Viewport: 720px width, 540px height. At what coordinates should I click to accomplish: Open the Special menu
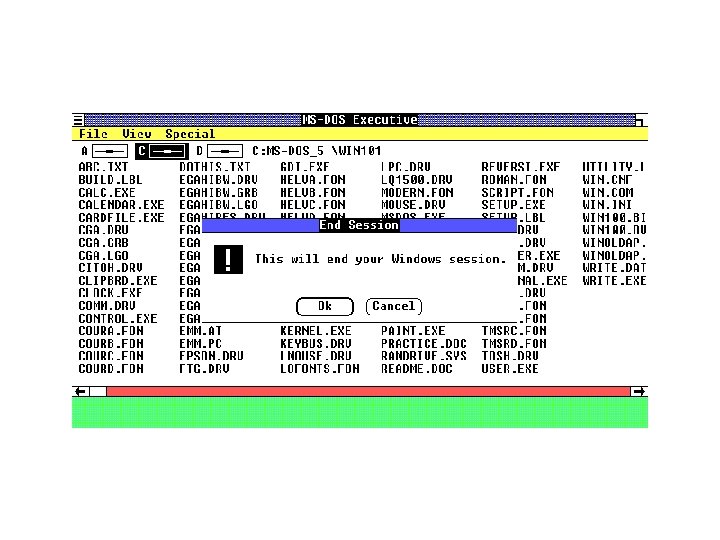190,134
